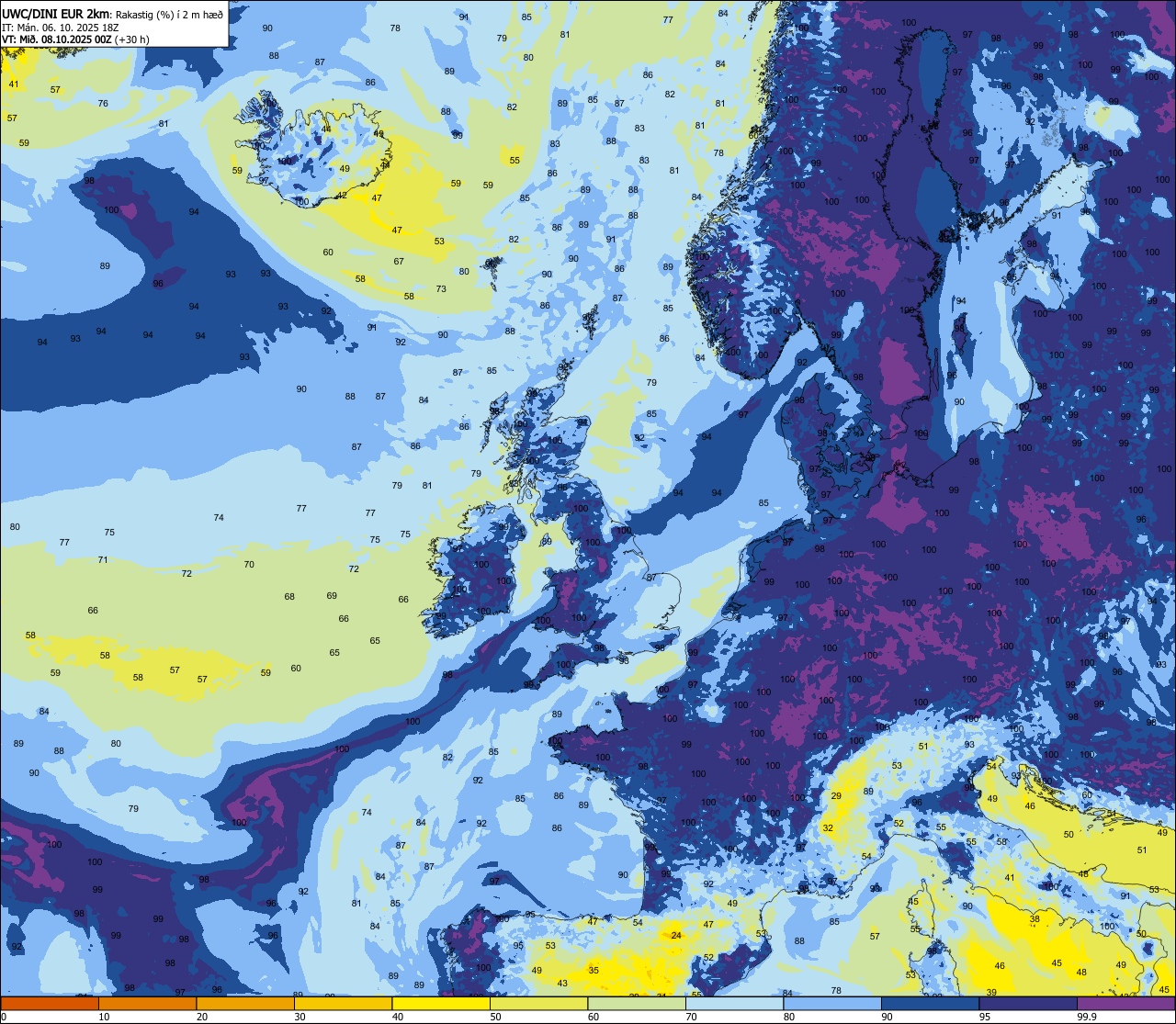Click the humidity value '35' in northern Spain
Screen dimensions: 1176x1024
click(x=594, y=970)
